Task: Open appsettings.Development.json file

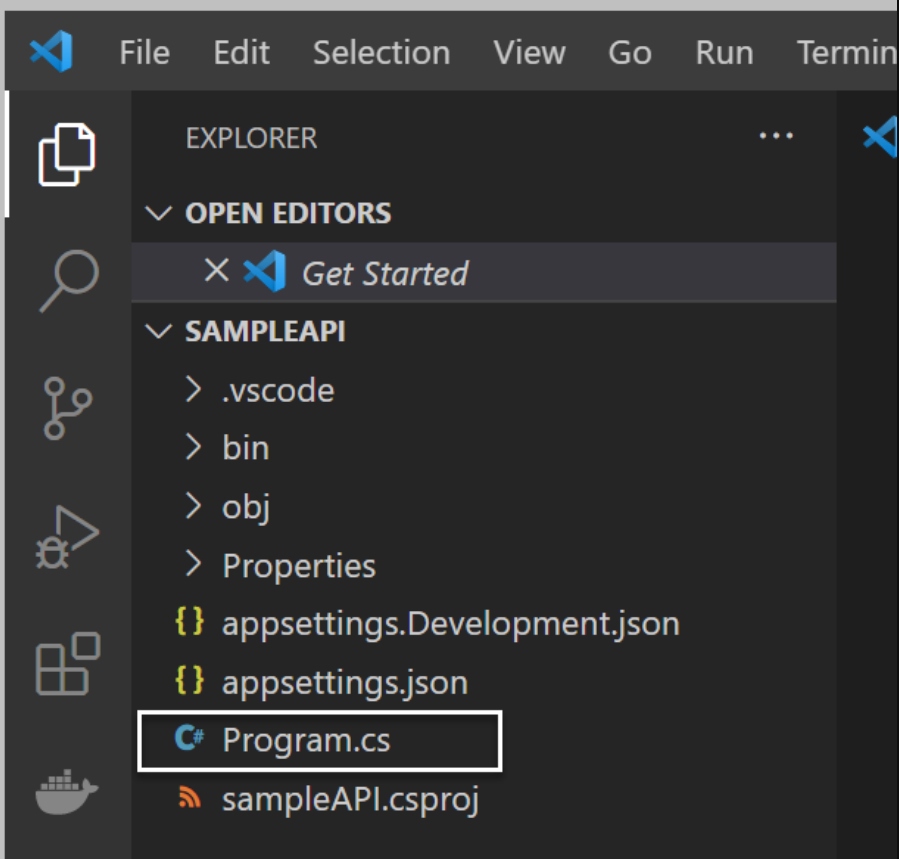Action: (450, 624)
